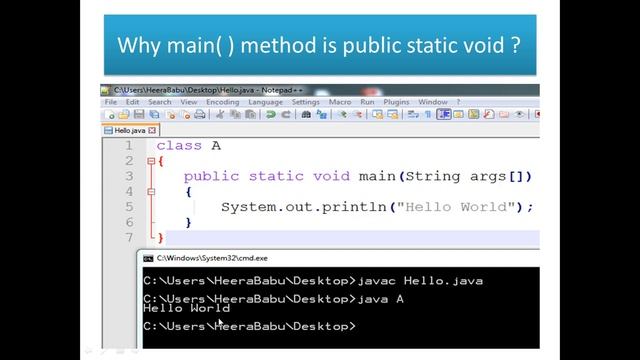Open Find using the binoculars icon

pyautogui.click(x=306, y=115)
